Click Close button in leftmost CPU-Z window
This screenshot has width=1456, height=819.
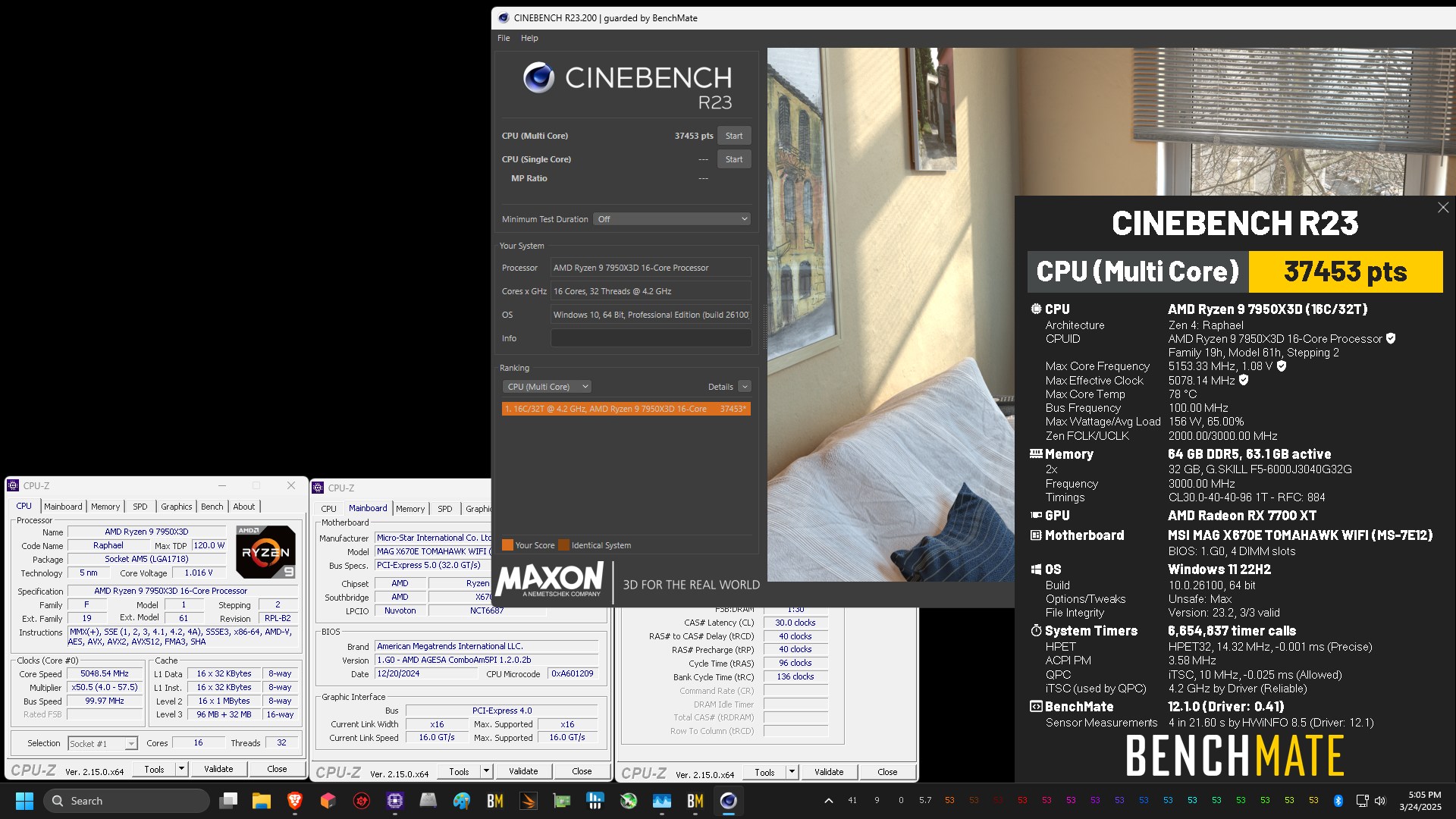click(277, 769)
